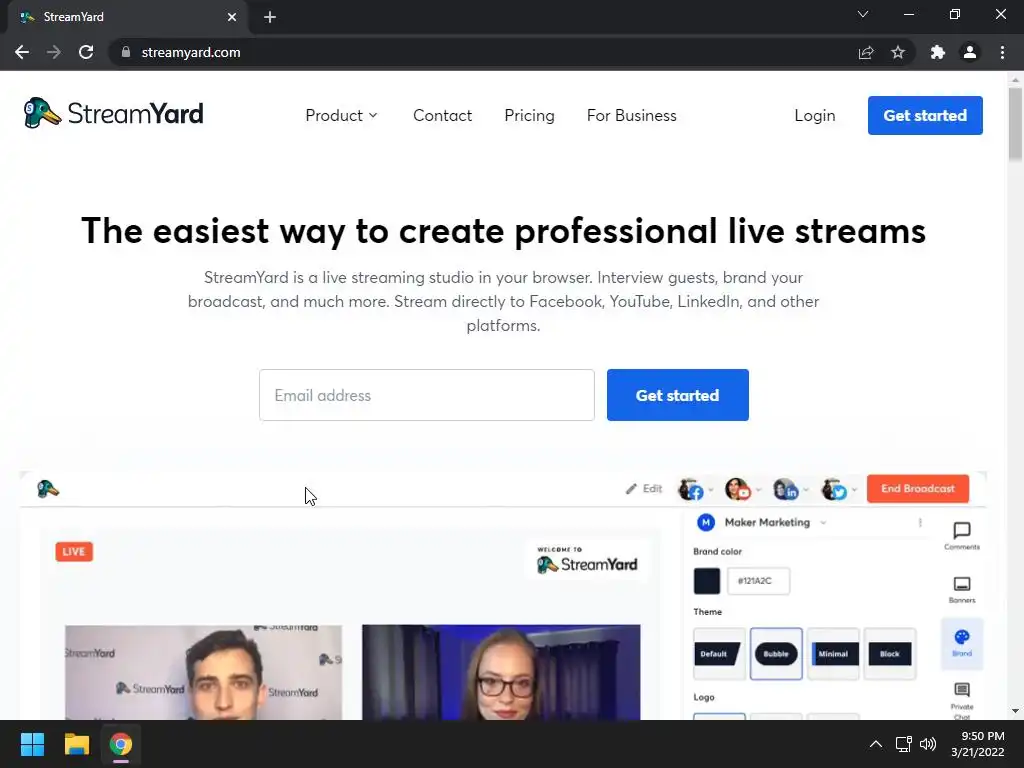Open the Private Chat panel icon
Image resolution: width=1024 pixels, height=768 pixels.
click(962, 700)
